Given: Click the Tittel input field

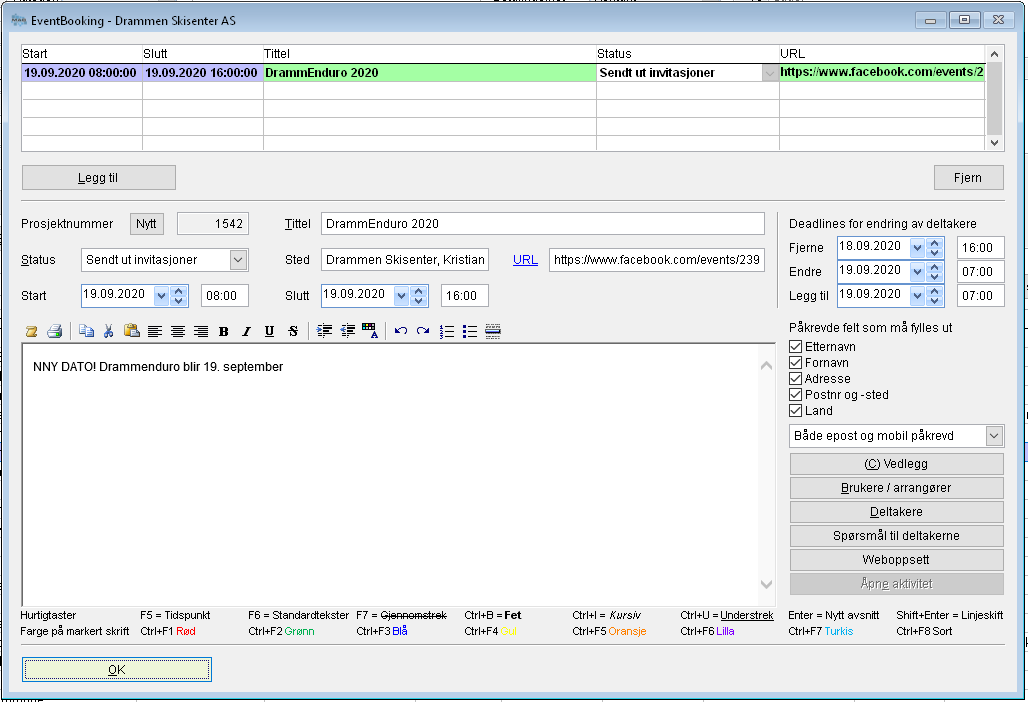Looking at the screenshot, I should [x=543, y=224].
